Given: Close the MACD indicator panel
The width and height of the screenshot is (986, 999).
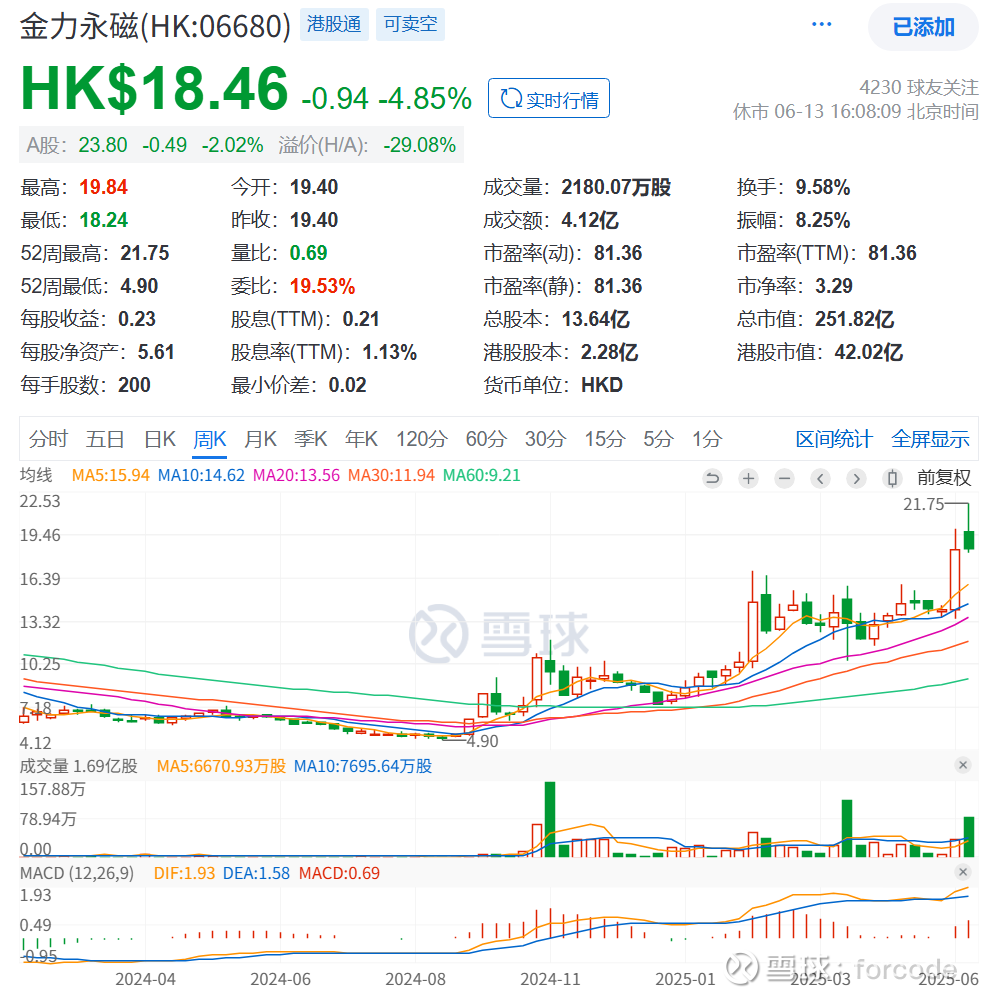Looking at the screenshot, I should [x=962, y=872].
